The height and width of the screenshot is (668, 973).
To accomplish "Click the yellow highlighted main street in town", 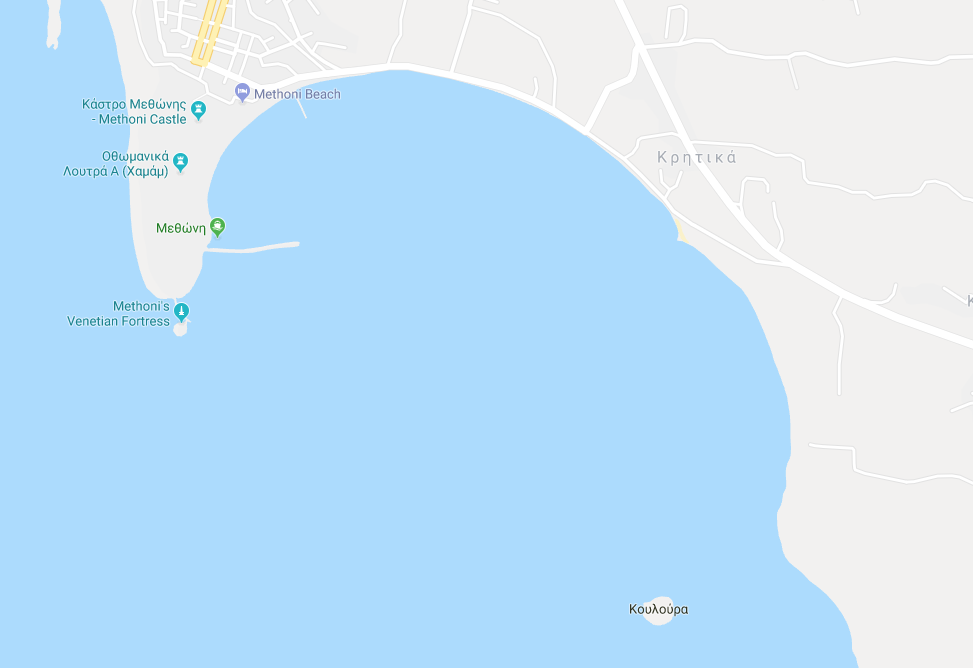I will (209, 31).
